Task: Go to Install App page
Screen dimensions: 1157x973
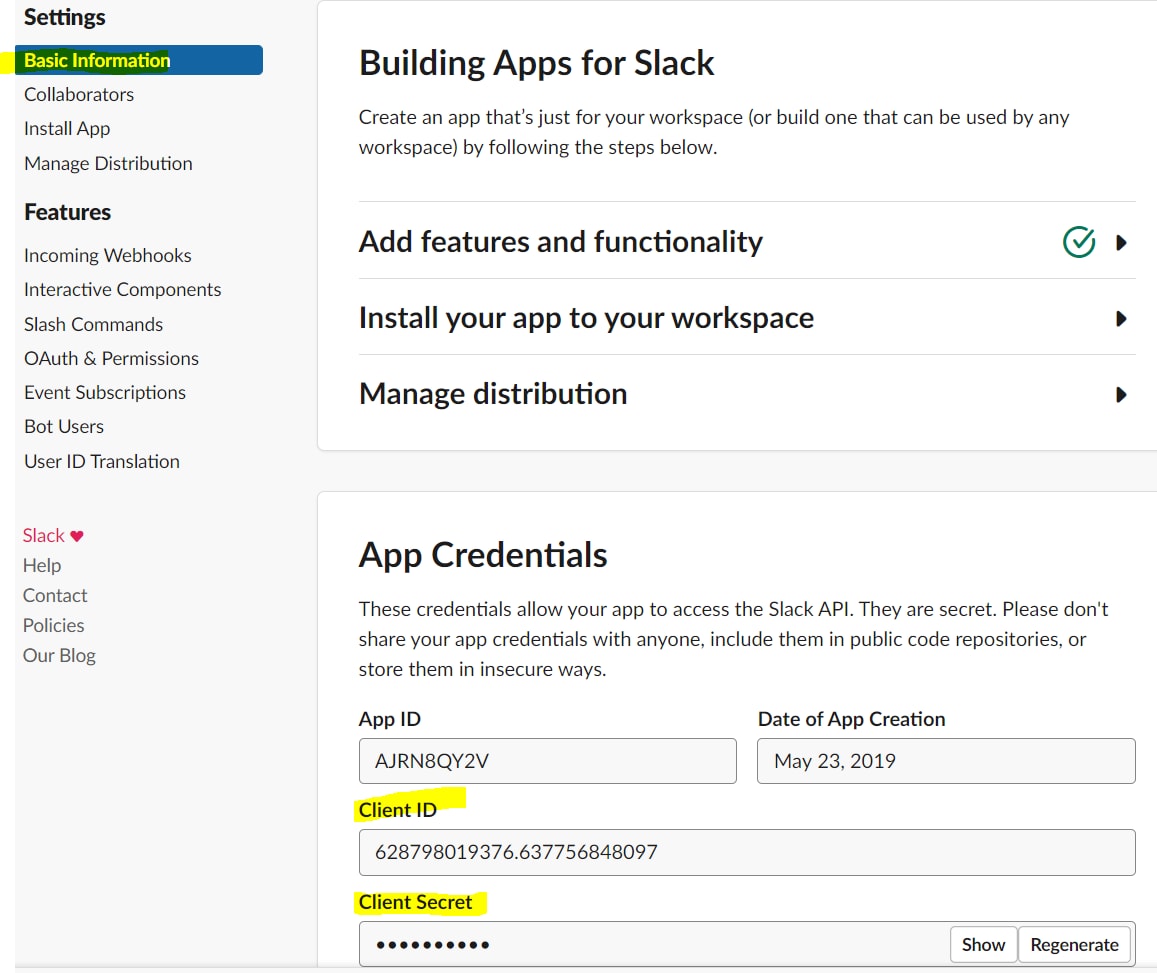Action: (x=67, y=128)
